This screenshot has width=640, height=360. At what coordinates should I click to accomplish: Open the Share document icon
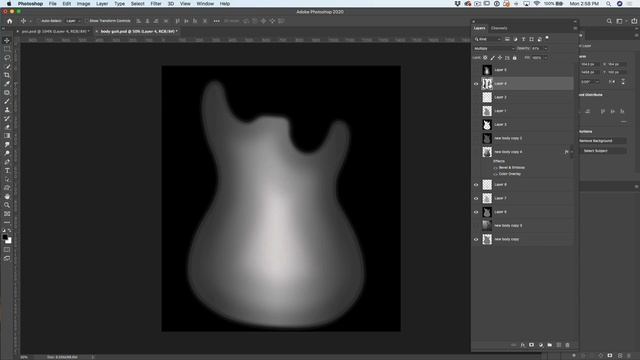point(634,21)
